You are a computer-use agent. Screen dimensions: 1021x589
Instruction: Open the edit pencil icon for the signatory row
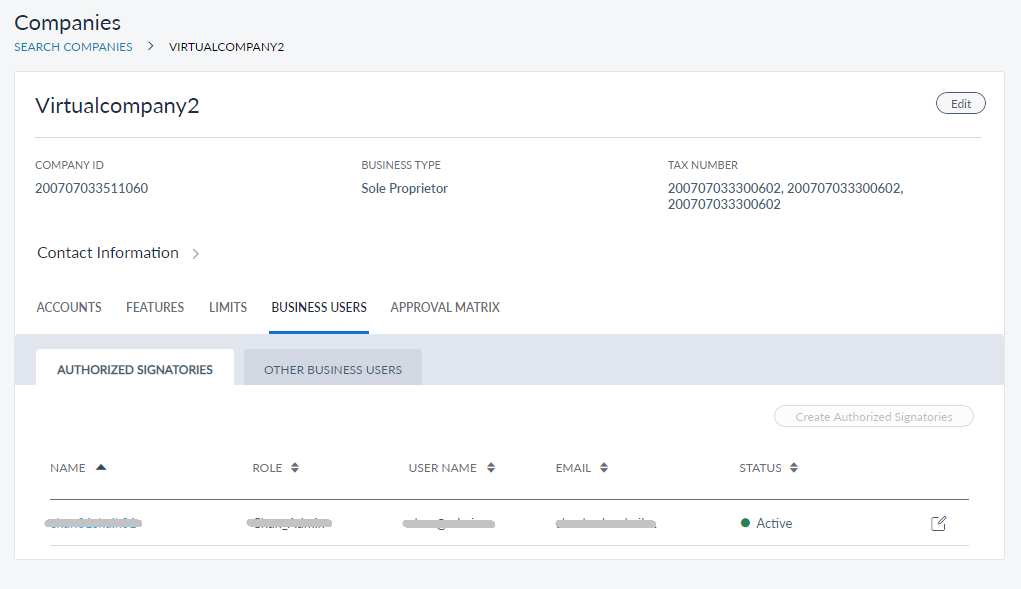[x=938, y=523]
